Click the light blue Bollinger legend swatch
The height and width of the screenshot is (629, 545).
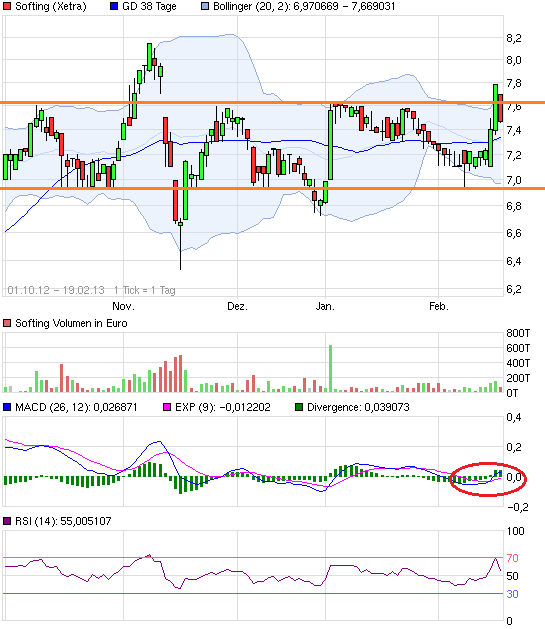click(205, 6)
